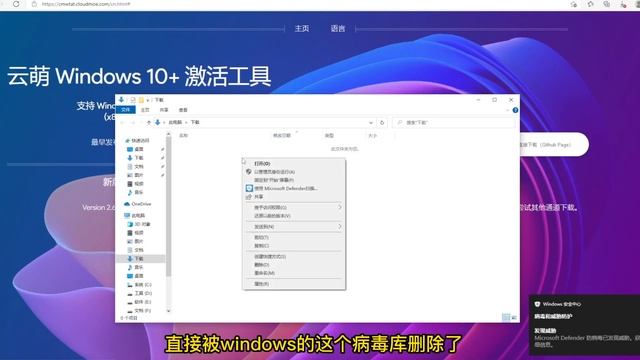This screenshot has height=360, width=640.
Task: Sort by the 修改日期 column header
Action: (282, 136)
